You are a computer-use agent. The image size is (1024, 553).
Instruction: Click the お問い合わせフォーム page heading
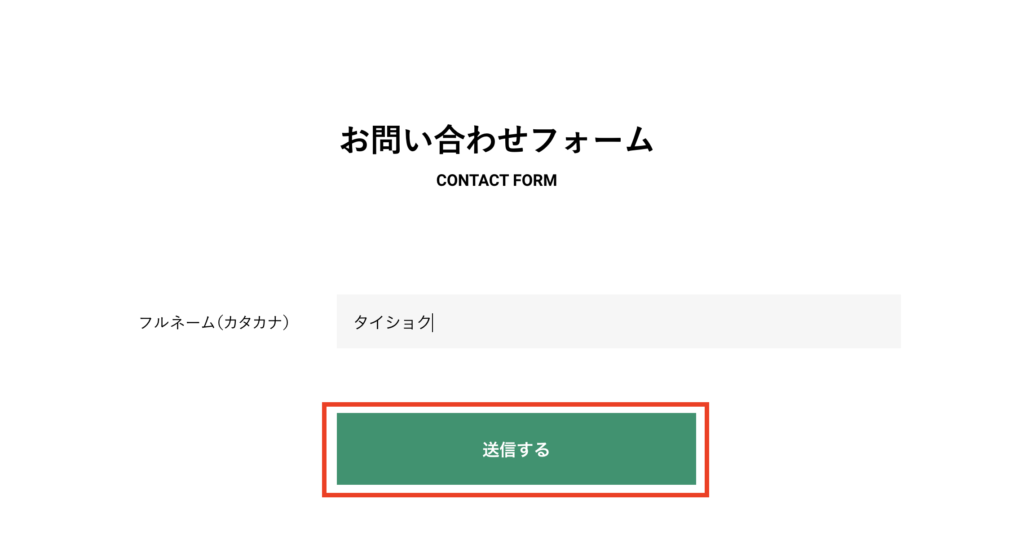[496, 140]
